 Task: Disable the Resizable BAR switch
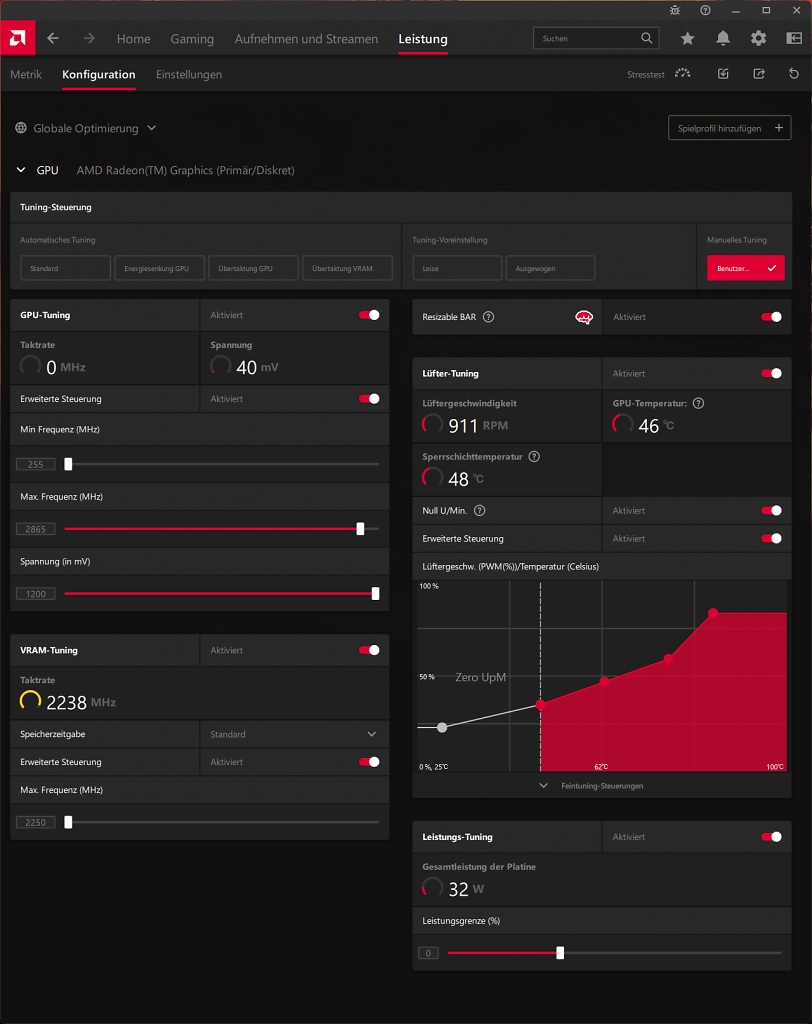pyautogui.click(x=771, y=317)
